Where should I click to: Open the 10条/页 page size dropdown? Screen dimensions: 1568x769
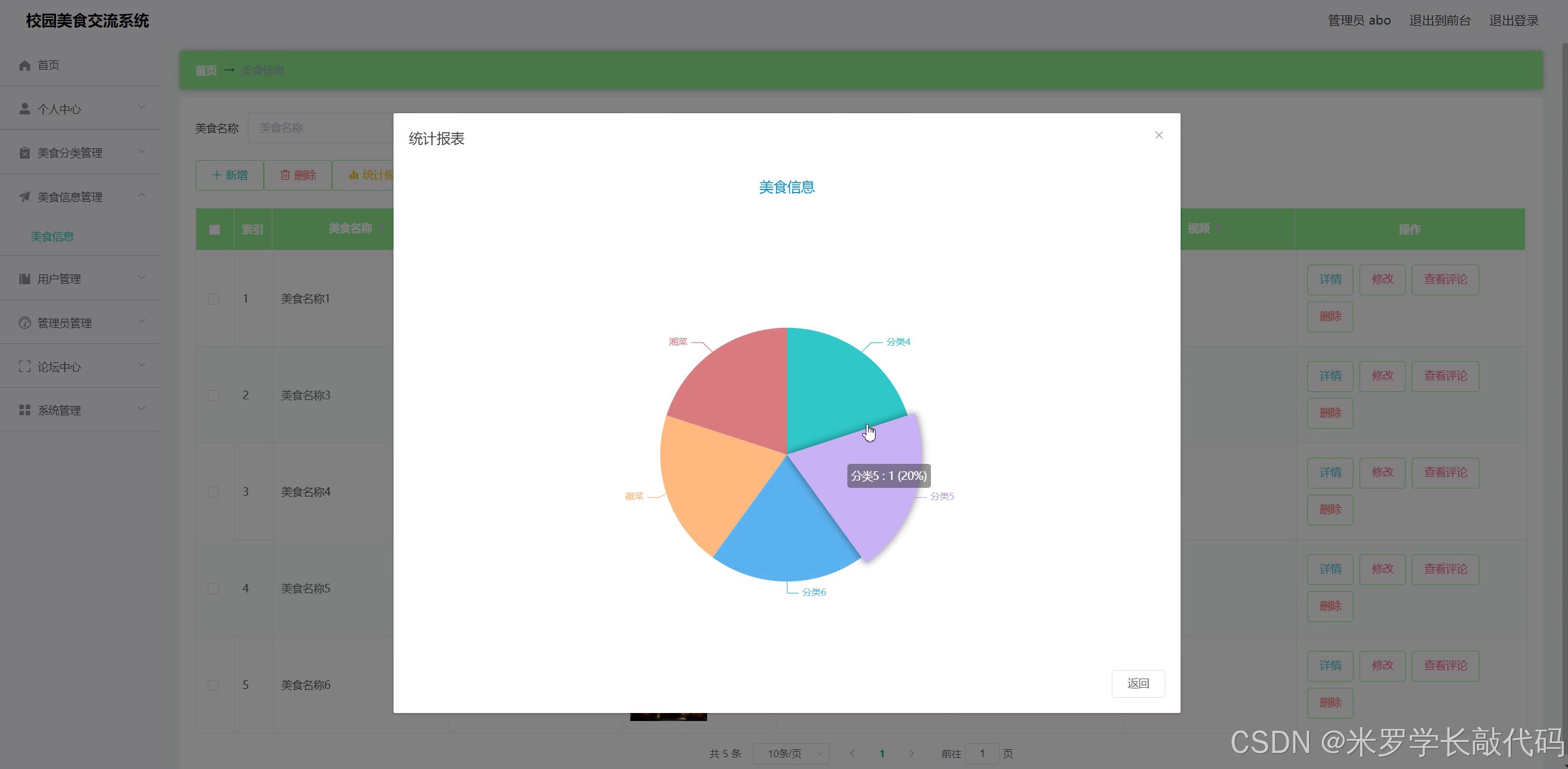(x=790, y=753)
